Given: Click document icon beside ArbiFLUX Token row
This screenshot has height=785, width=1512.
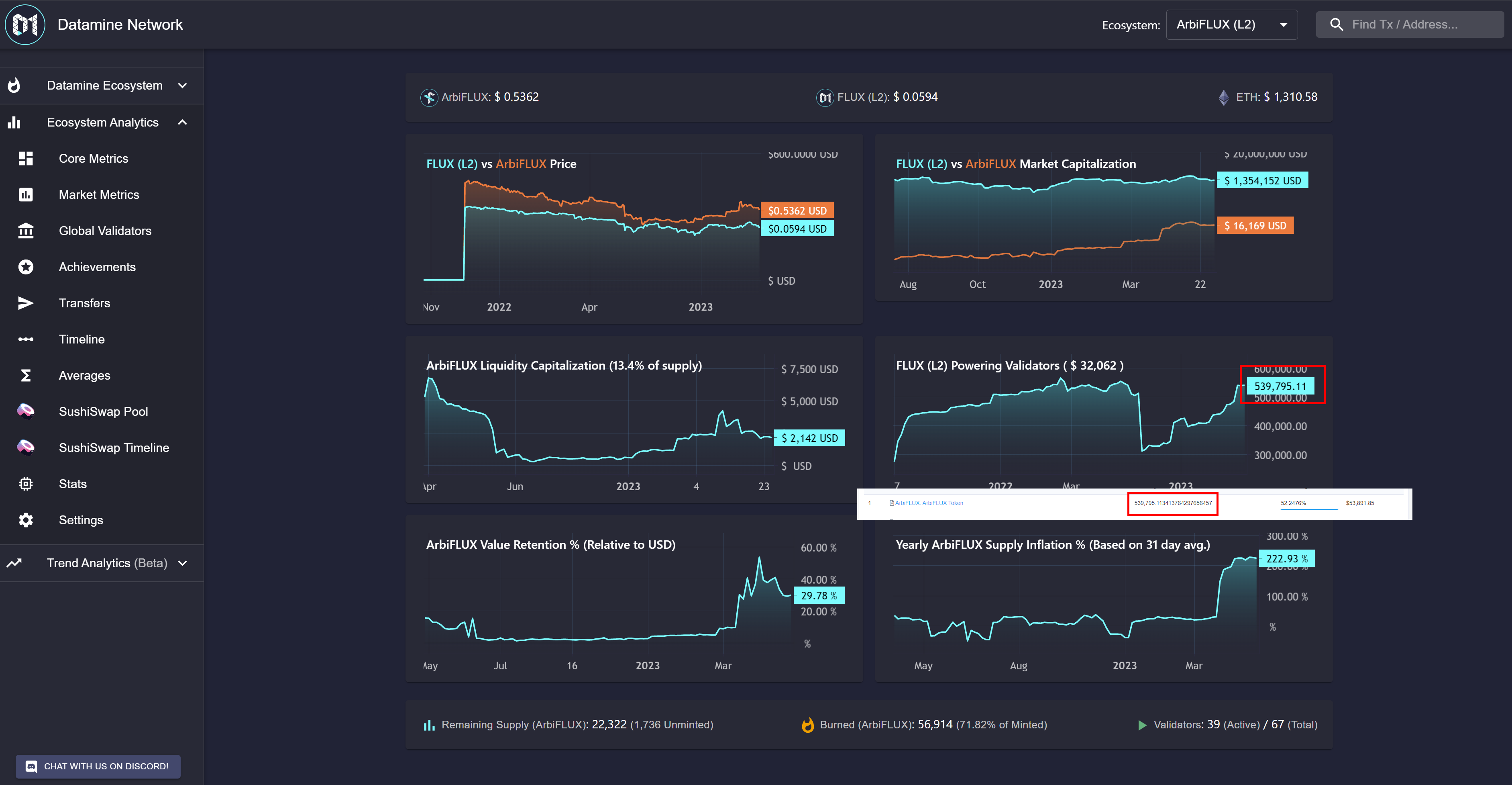Looking at the screenshot, I should point(892,503).
